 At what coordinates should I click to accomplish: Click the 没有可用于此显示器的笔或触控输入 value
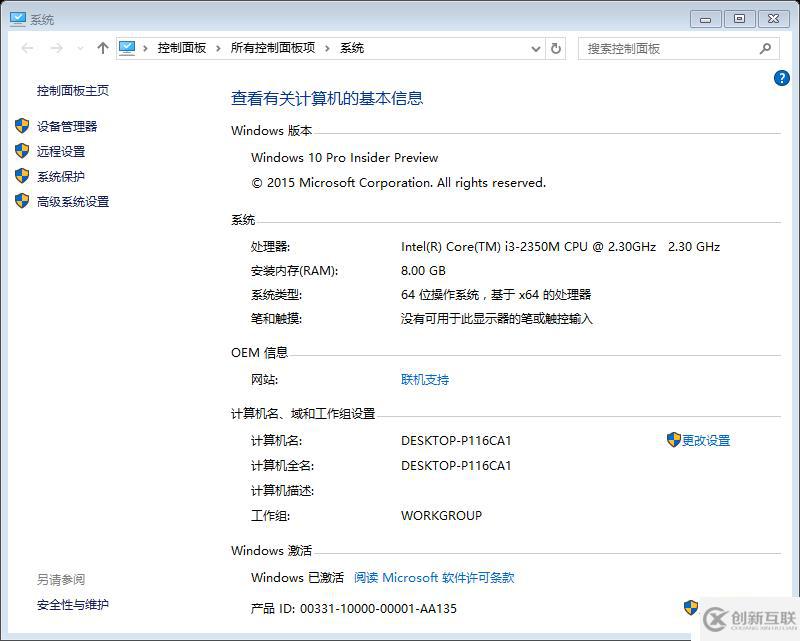coord(496,319)
